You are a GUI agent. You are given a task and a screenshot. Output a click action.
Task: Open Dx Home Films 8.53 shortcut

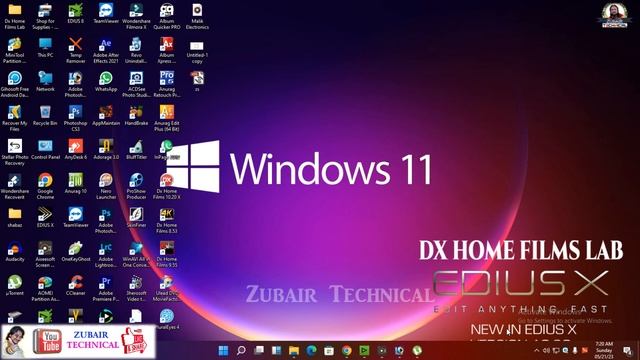point(167,220)
